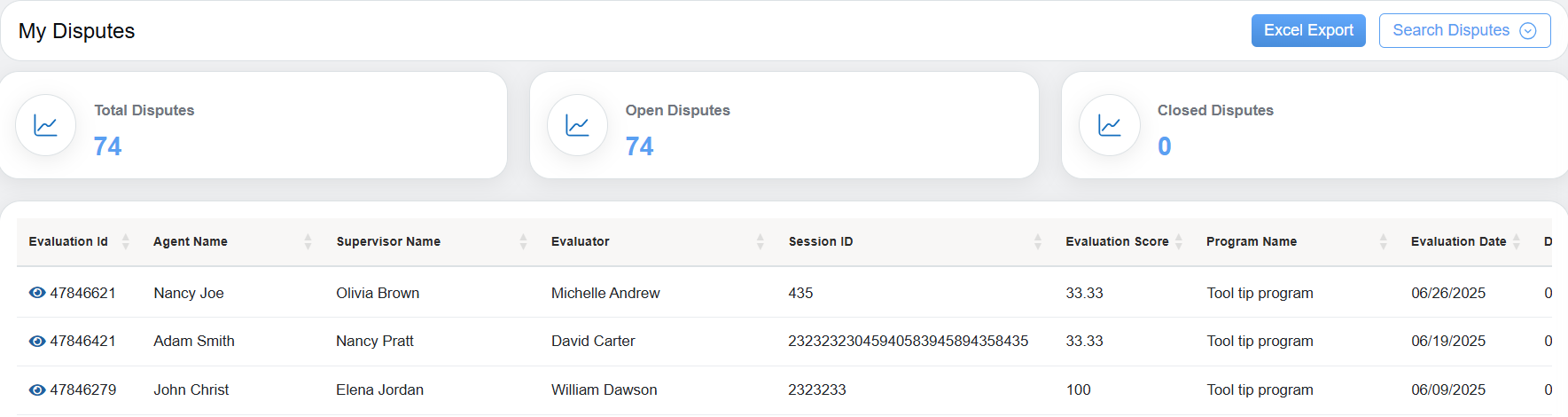Click the Closed Disputes chart icon
This screenshot has height=417, width=1568.
click(1109, 125)
